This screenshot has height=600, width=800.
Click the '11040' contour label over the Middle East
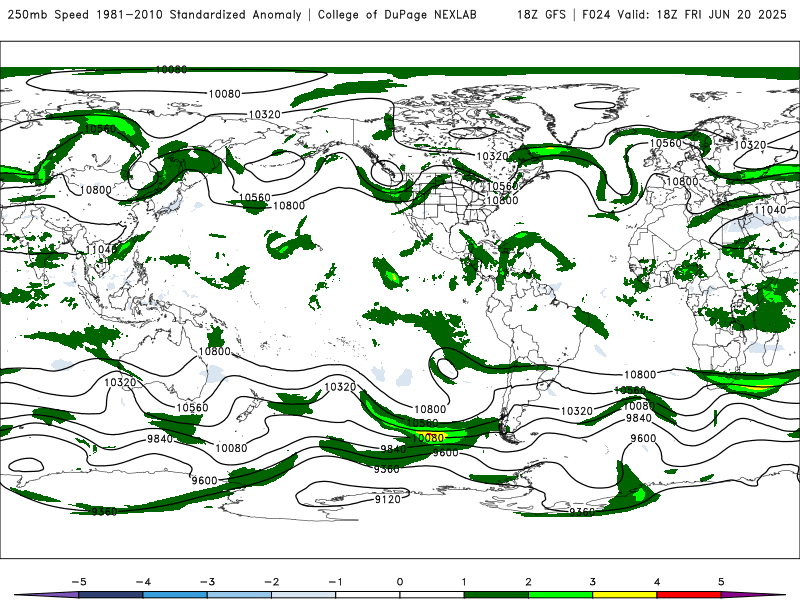point(770,210)
